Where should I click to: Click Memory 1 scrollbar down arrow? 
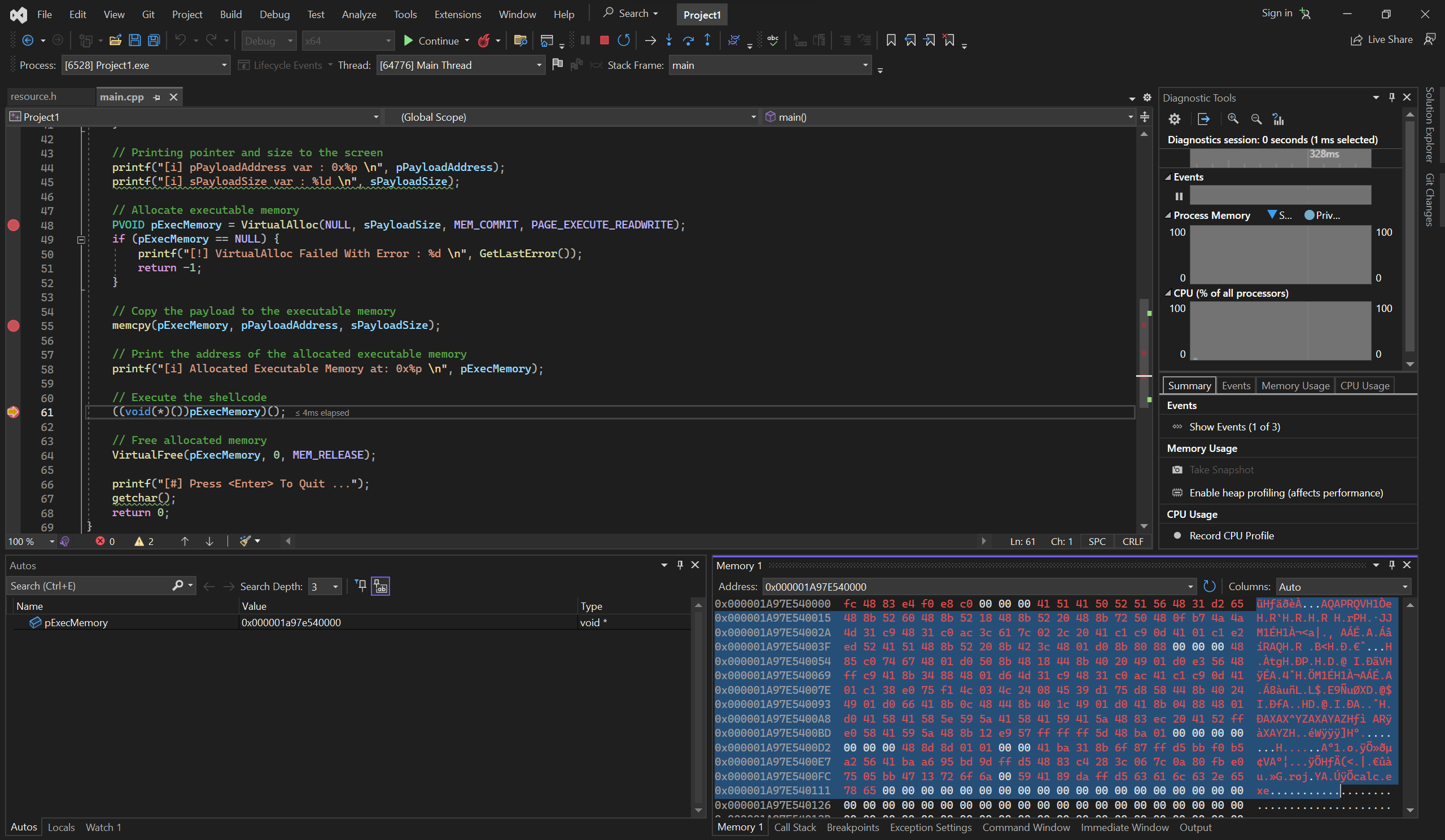point(1410,810)
